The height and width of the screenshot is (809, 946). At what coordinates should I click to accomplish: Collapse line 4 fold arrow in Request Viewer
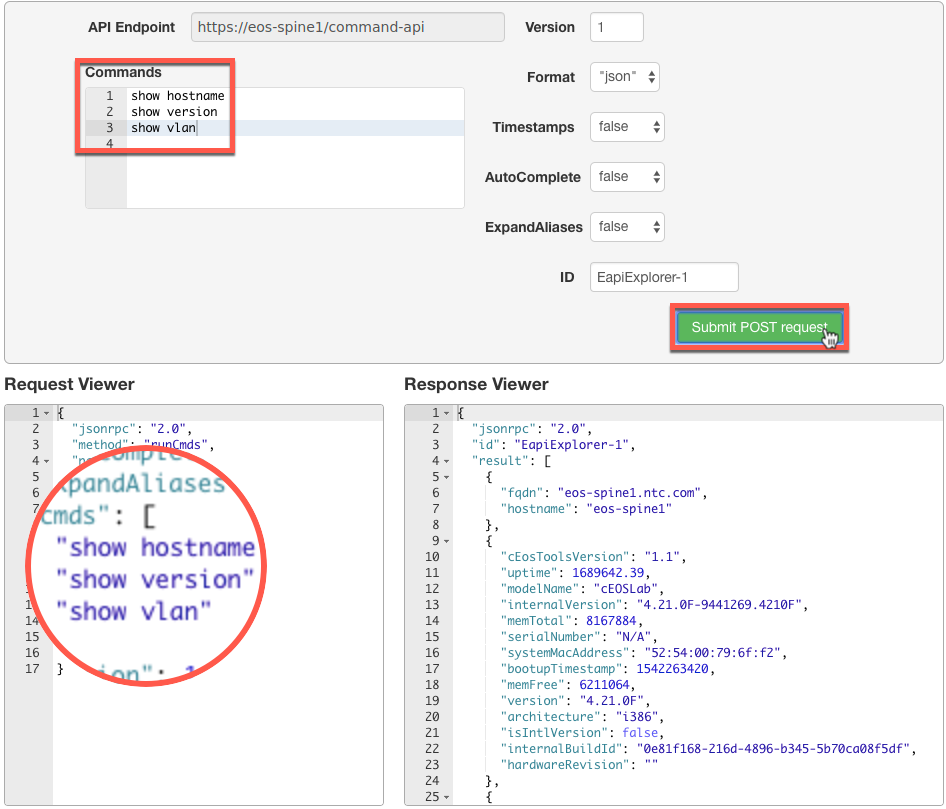pyautogui.click(x=46, y=461)
